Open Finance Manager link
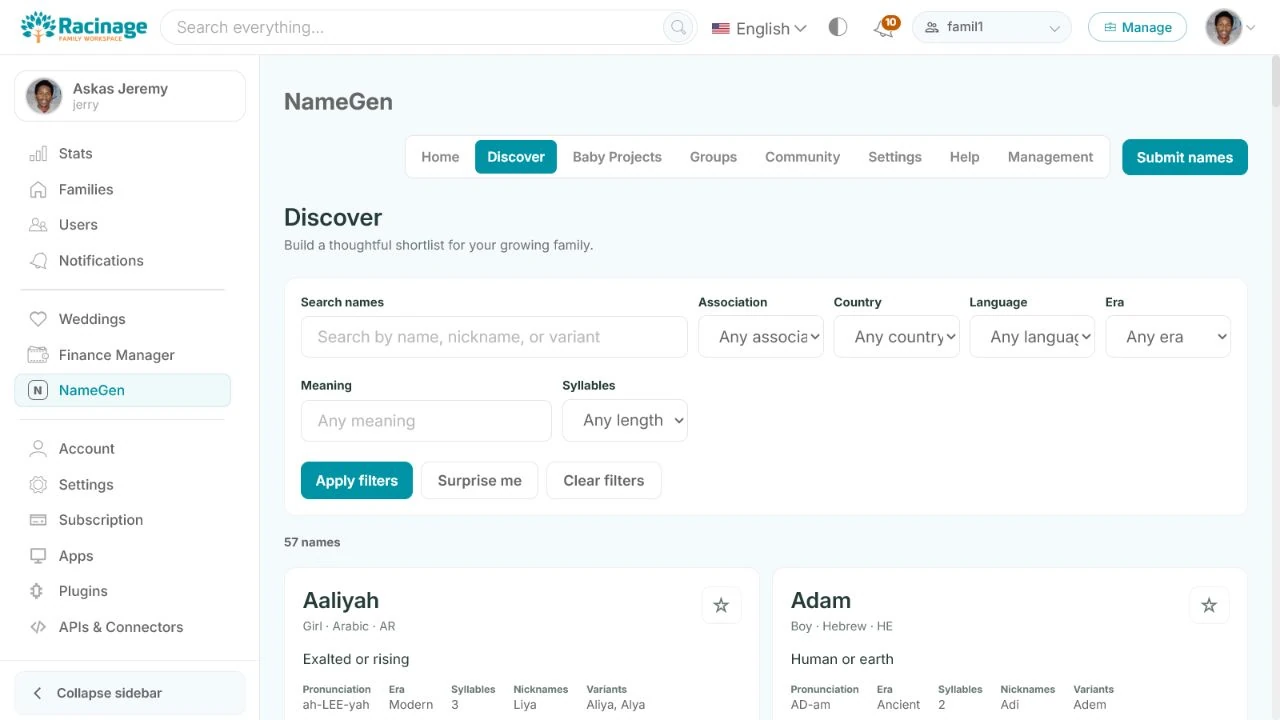Screen dimensions: 1280x720 (x=122, y=355)
